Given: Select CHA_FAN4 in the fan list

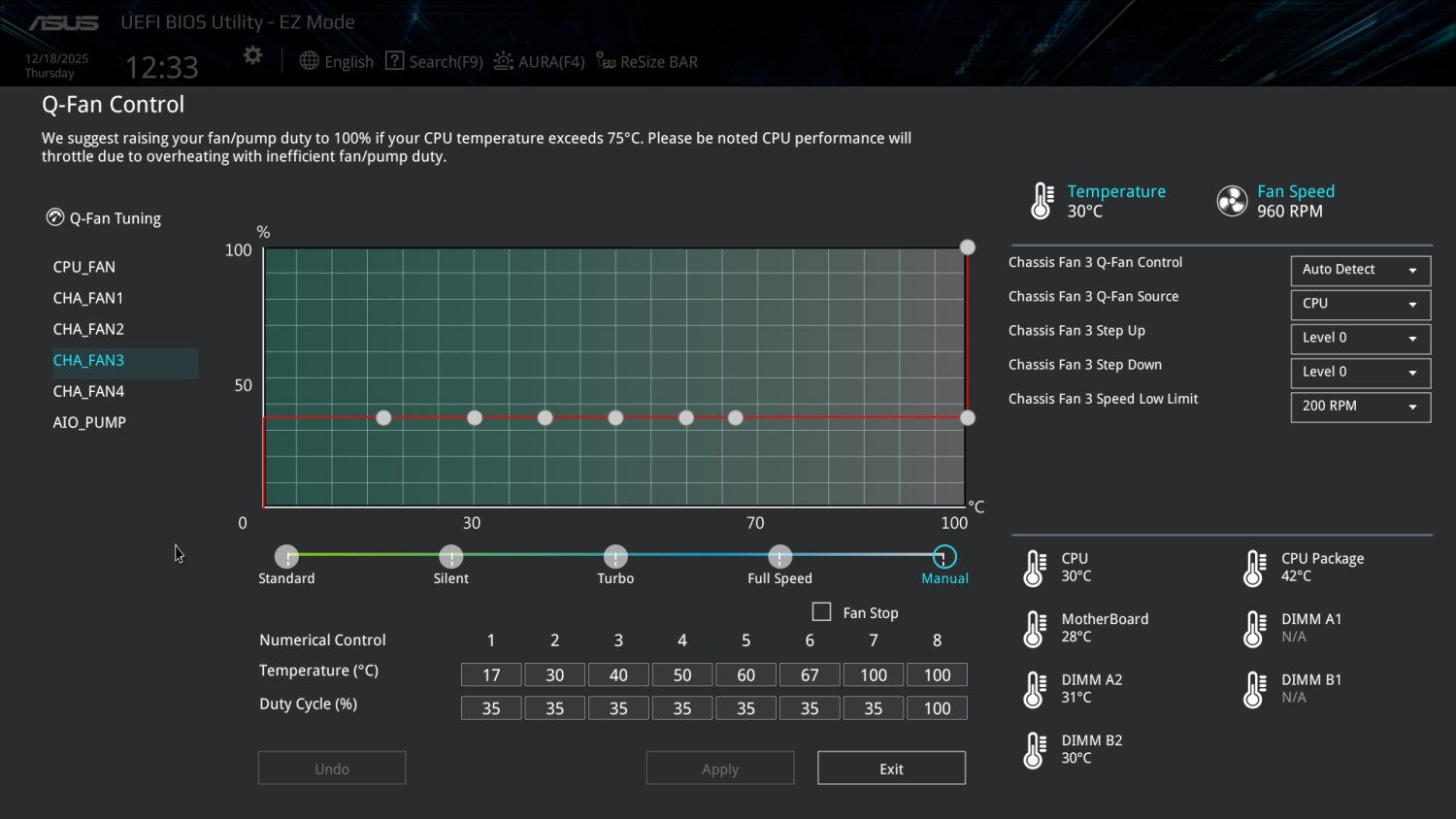Looking at the screenshot, I should pyautogui.click(x=88, y=391).
